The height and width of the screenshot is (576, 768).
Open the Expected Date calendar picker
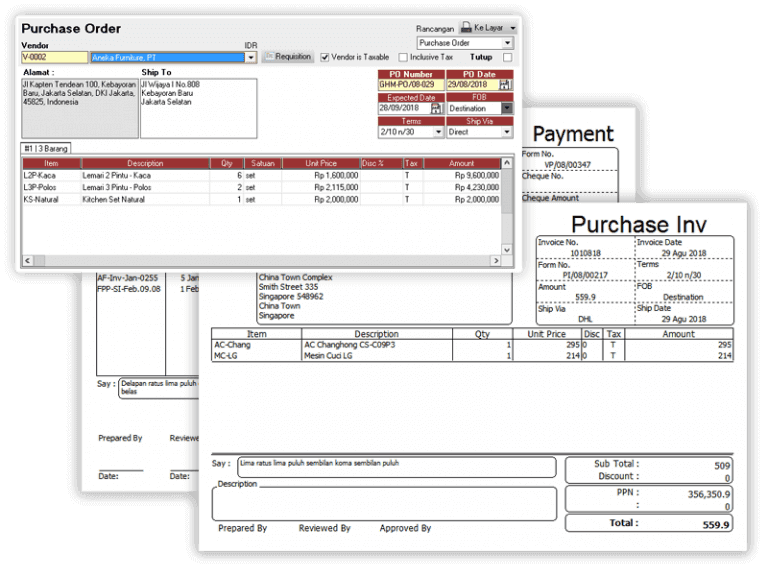(436, 108)
